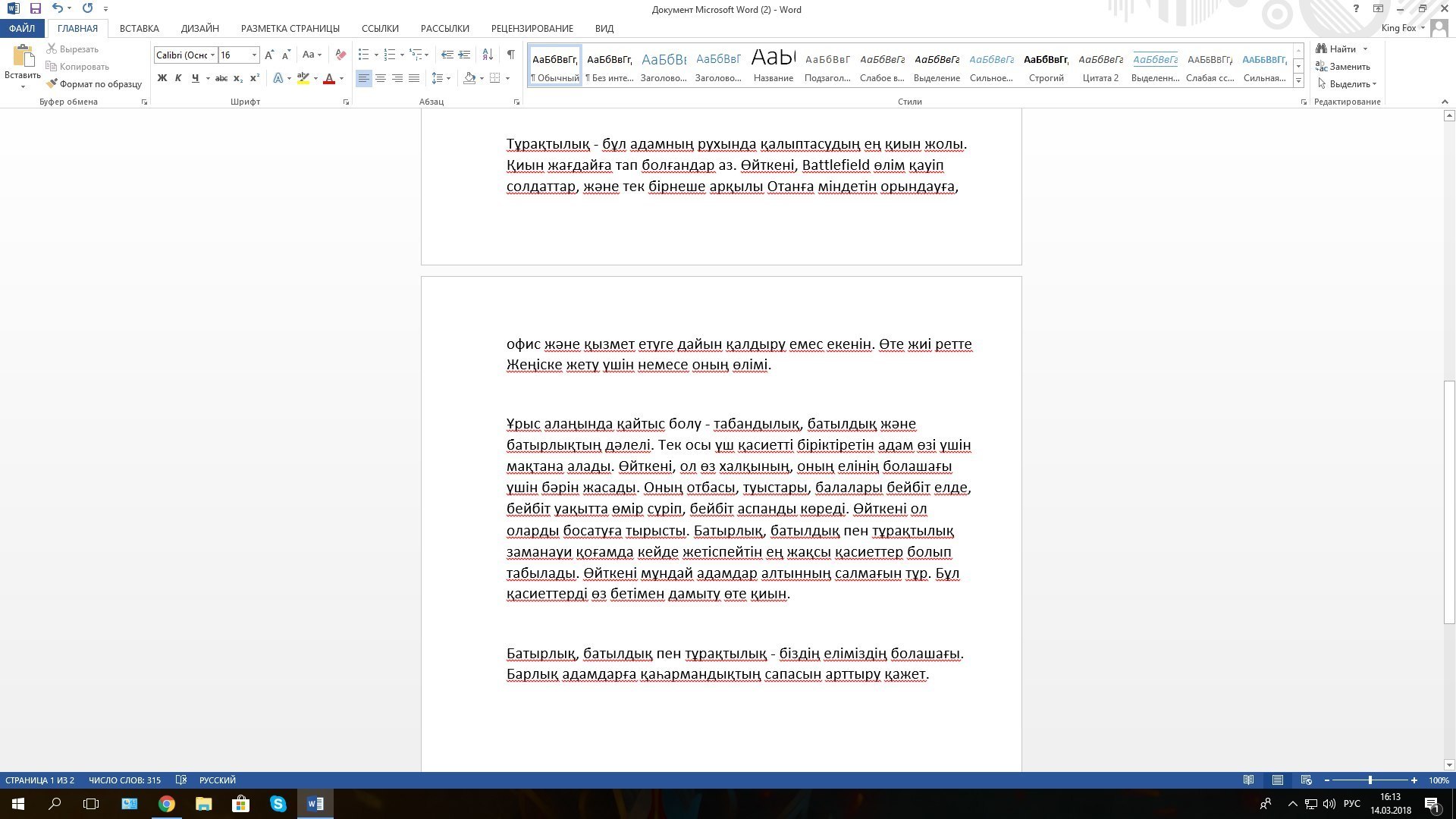Click the superscript x² icon
Viewport: 1456px width, 819px height.
click(255, 78)
